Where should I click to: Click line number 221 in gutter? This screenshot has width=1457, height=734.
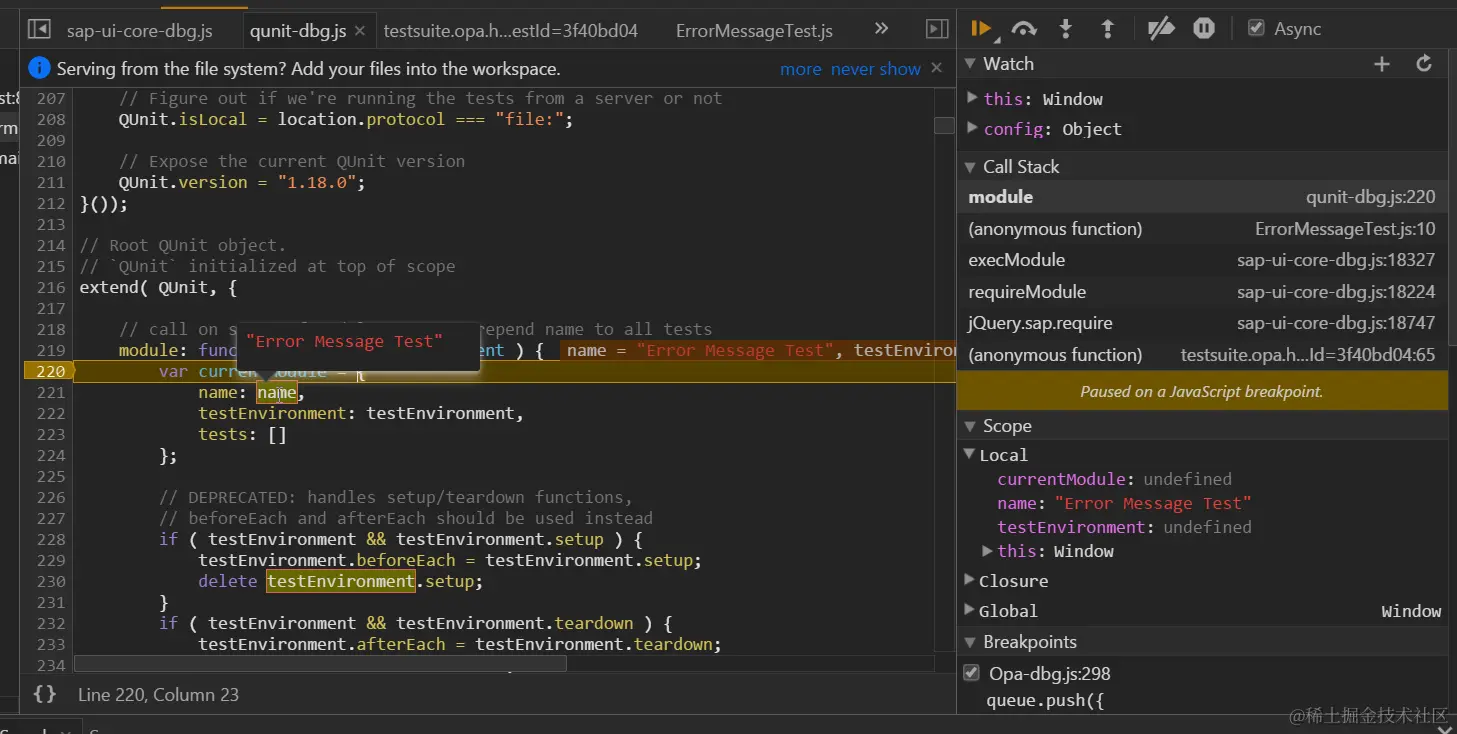(x=50, y=392)
